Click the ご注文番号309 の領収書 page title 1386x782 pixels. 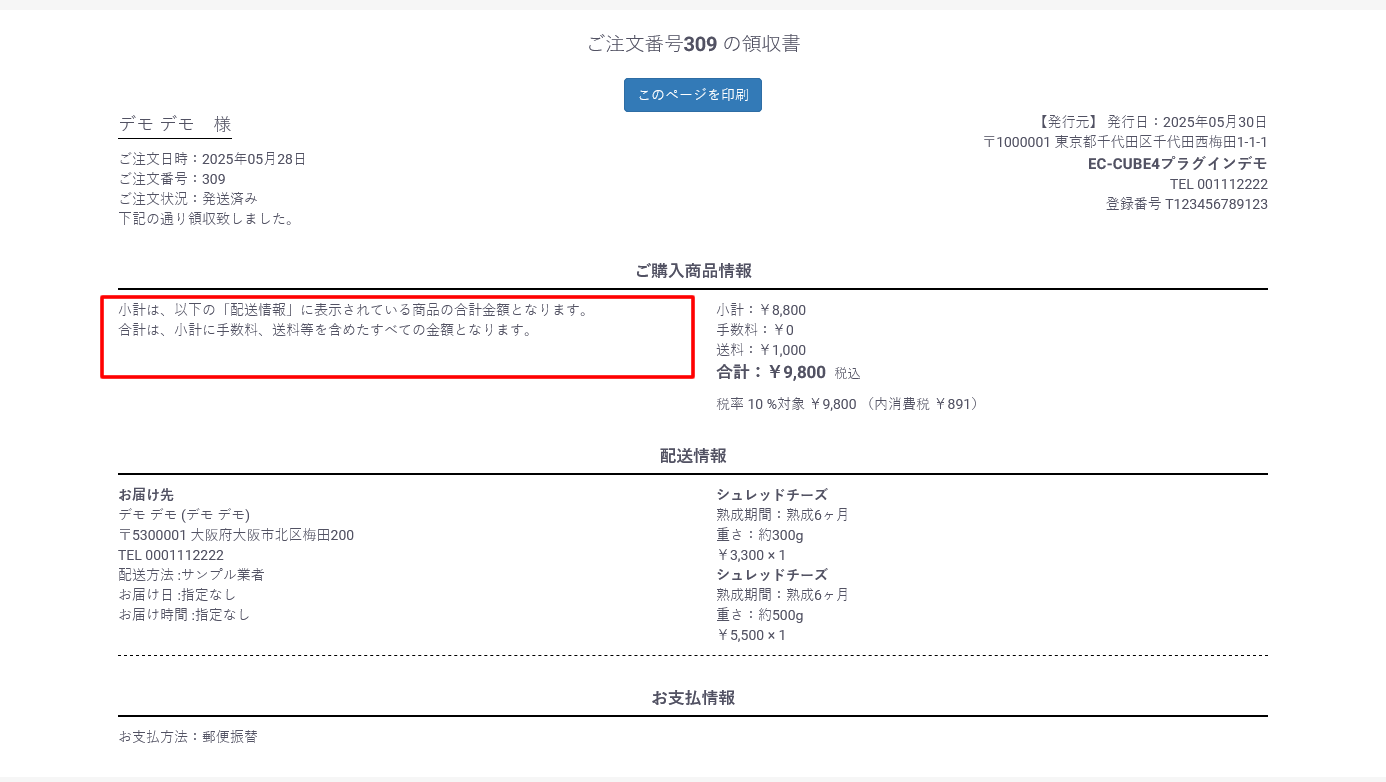[x=692, y=44]
